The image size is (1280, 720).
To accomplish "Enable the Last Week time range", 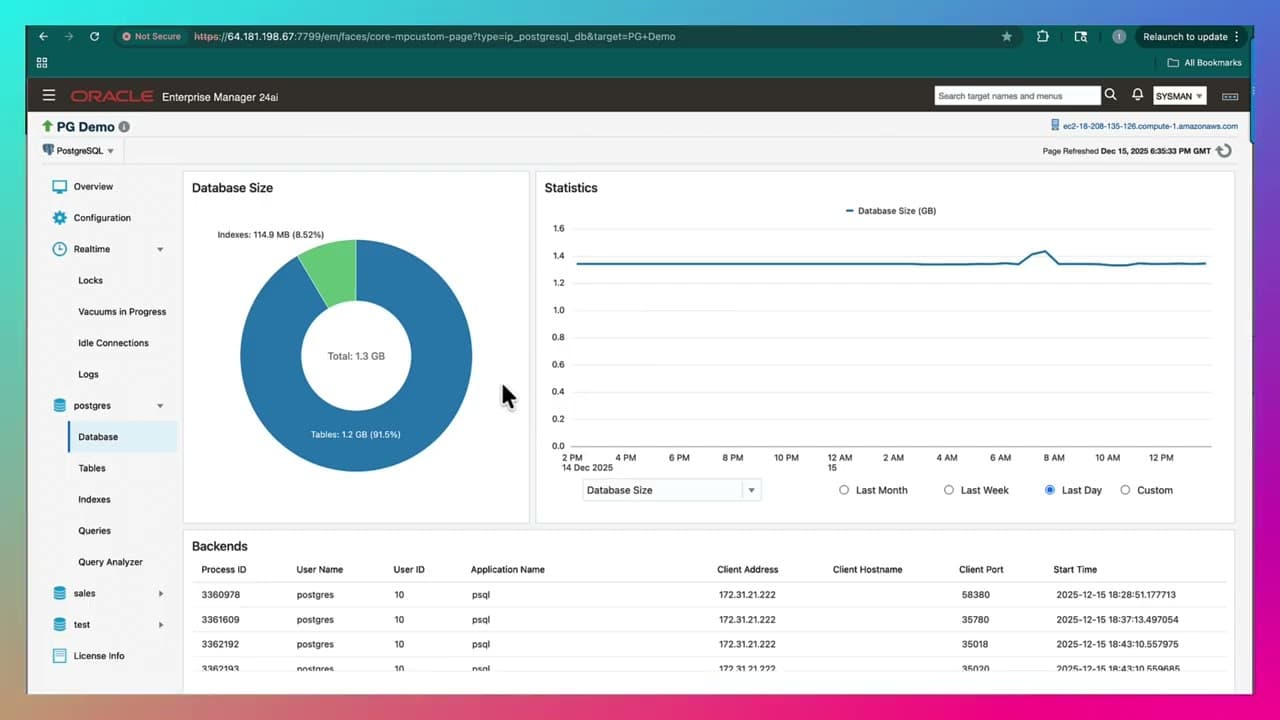I will [x=948, y=490].
